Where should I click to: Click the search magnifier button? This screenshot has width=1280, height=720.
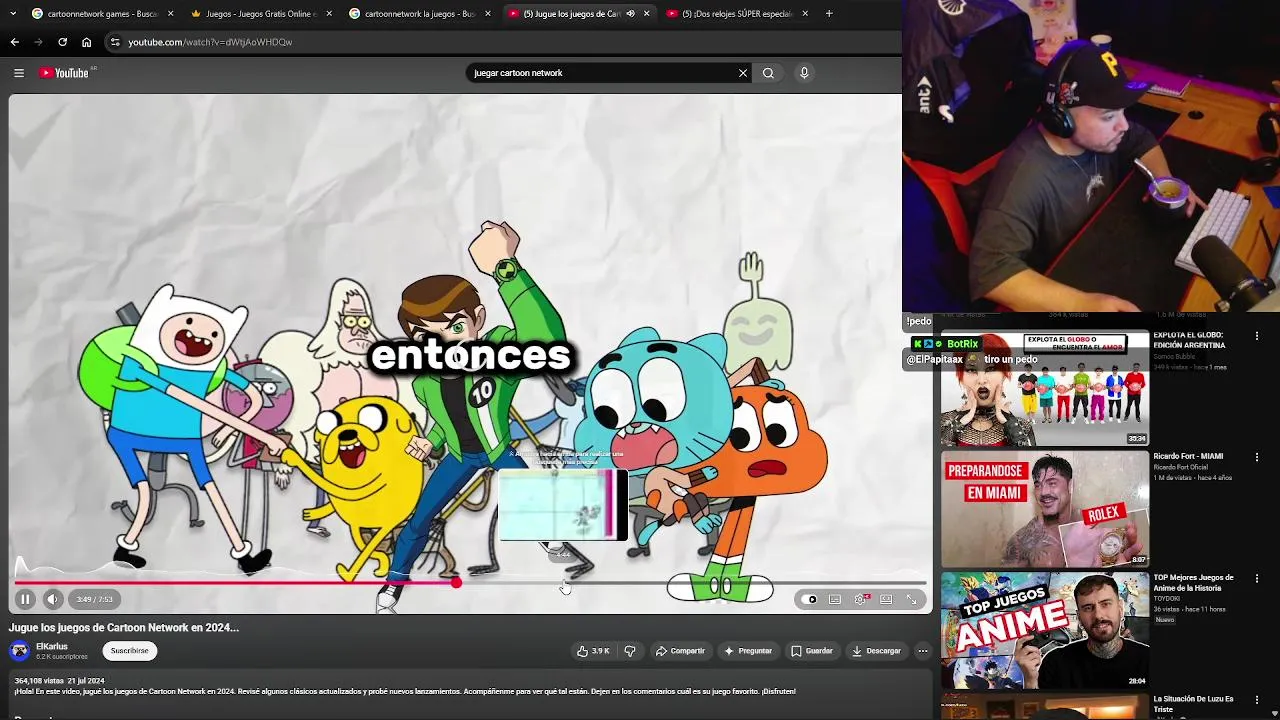(768, 73)
